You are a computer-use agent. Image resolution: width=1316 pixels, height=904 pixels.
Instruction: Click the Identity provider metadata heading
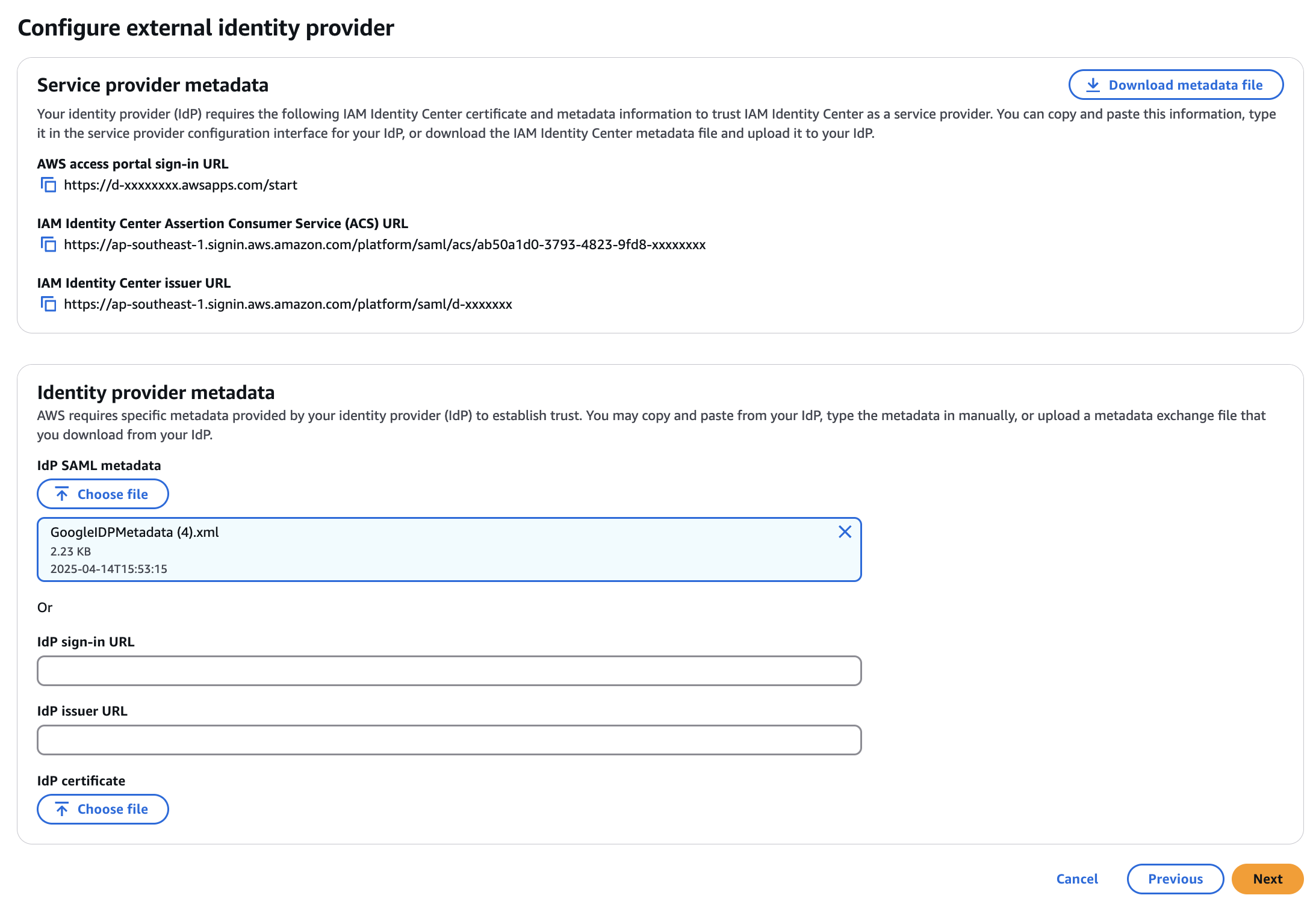pyautogui.click(x=156, y=392)
